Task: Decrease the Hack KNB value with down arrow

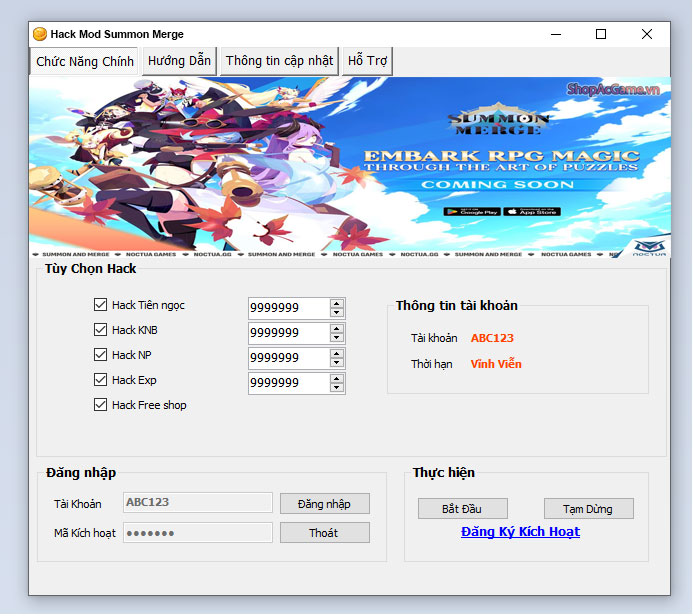Action: [x=337, y=338]
